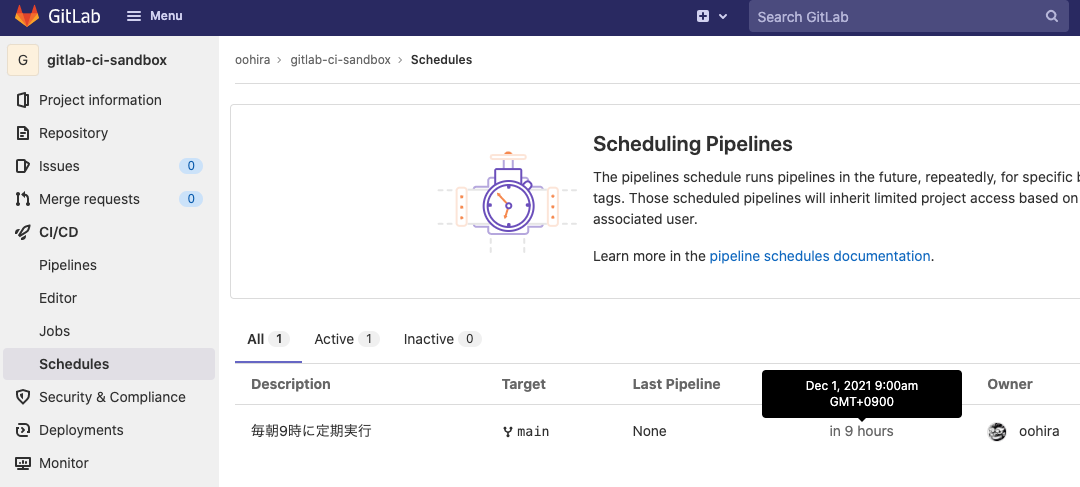Click the plus create-new icon
The image size is (1080, 487).
click(x=703, y=16)
